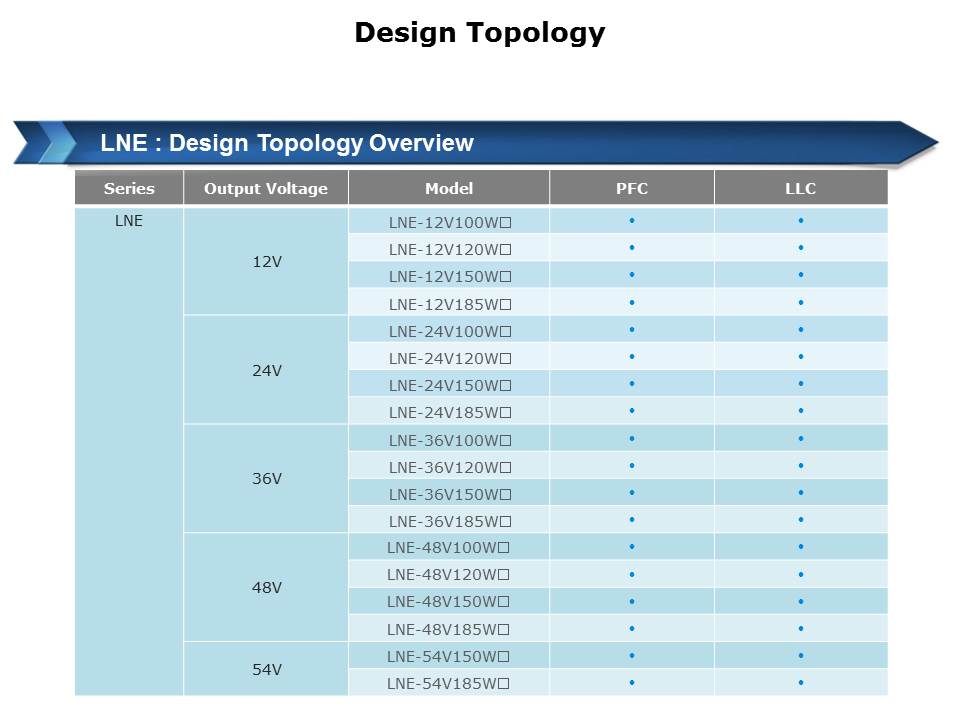This screenshot has height=720, width=960.
Task: Click the LLC dot for LNE-36V120W
Action: pos(801,467)
